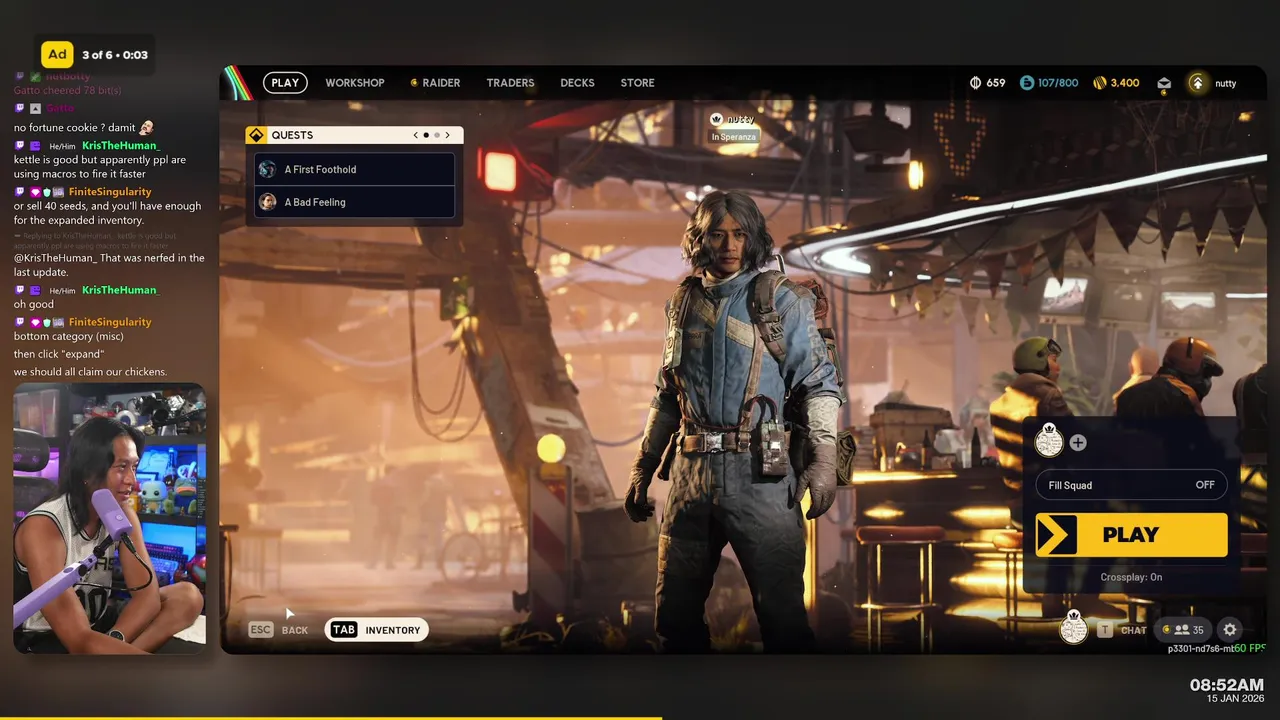Image resolution: width=1280 pixels, height=720 pixels.
Task: Open Inventory via the TAB button
Action: 376,630
